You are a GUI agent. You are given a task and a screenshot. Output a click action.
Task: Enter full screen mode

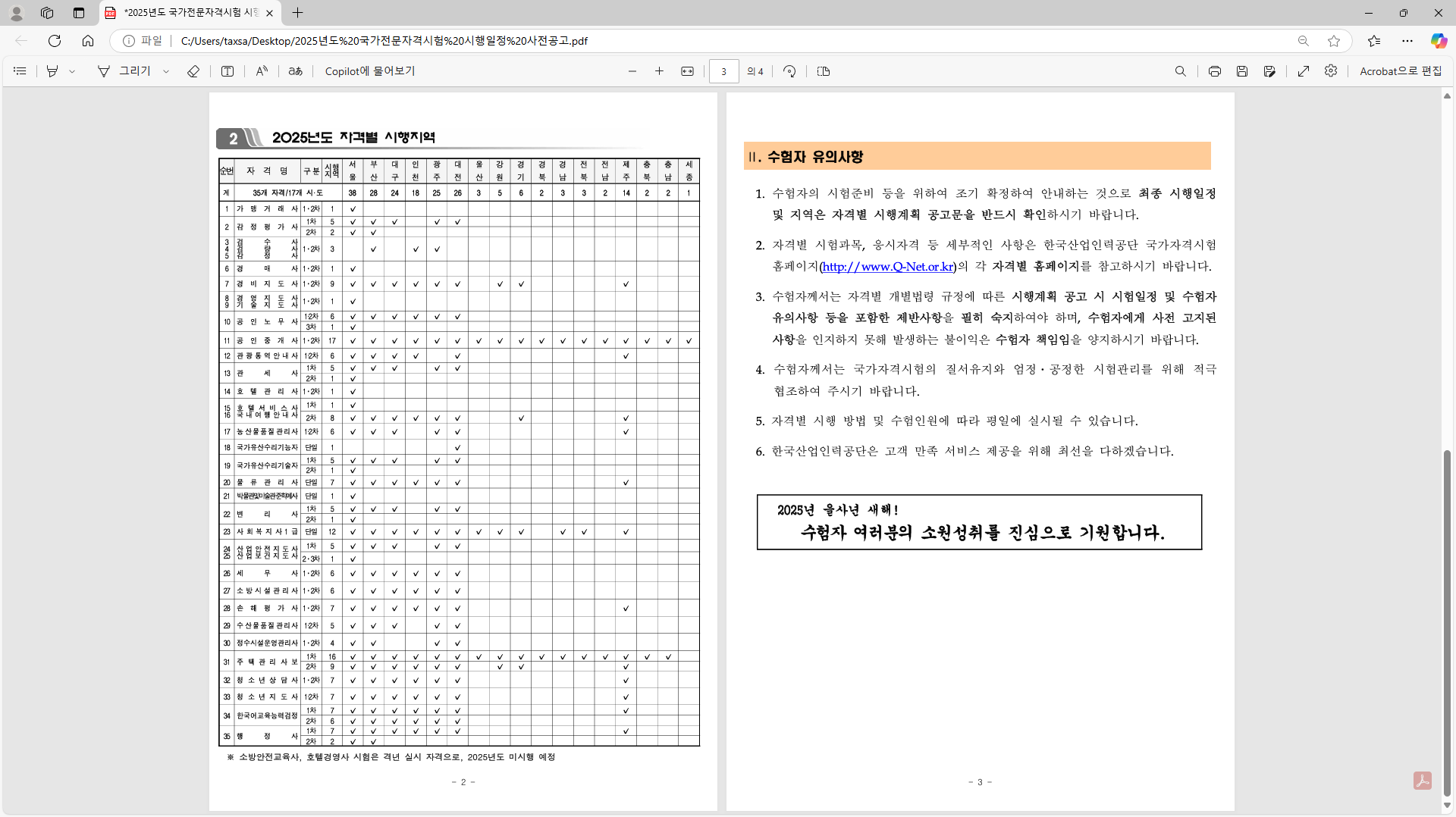pyautogui.click(x=1304, y=71)
